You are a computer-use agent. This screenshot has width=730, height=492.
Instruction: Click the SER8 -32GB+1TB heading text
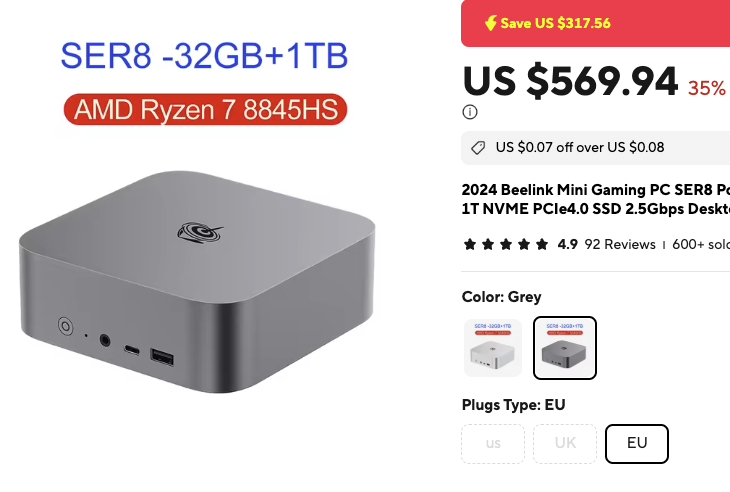[204, 56]
